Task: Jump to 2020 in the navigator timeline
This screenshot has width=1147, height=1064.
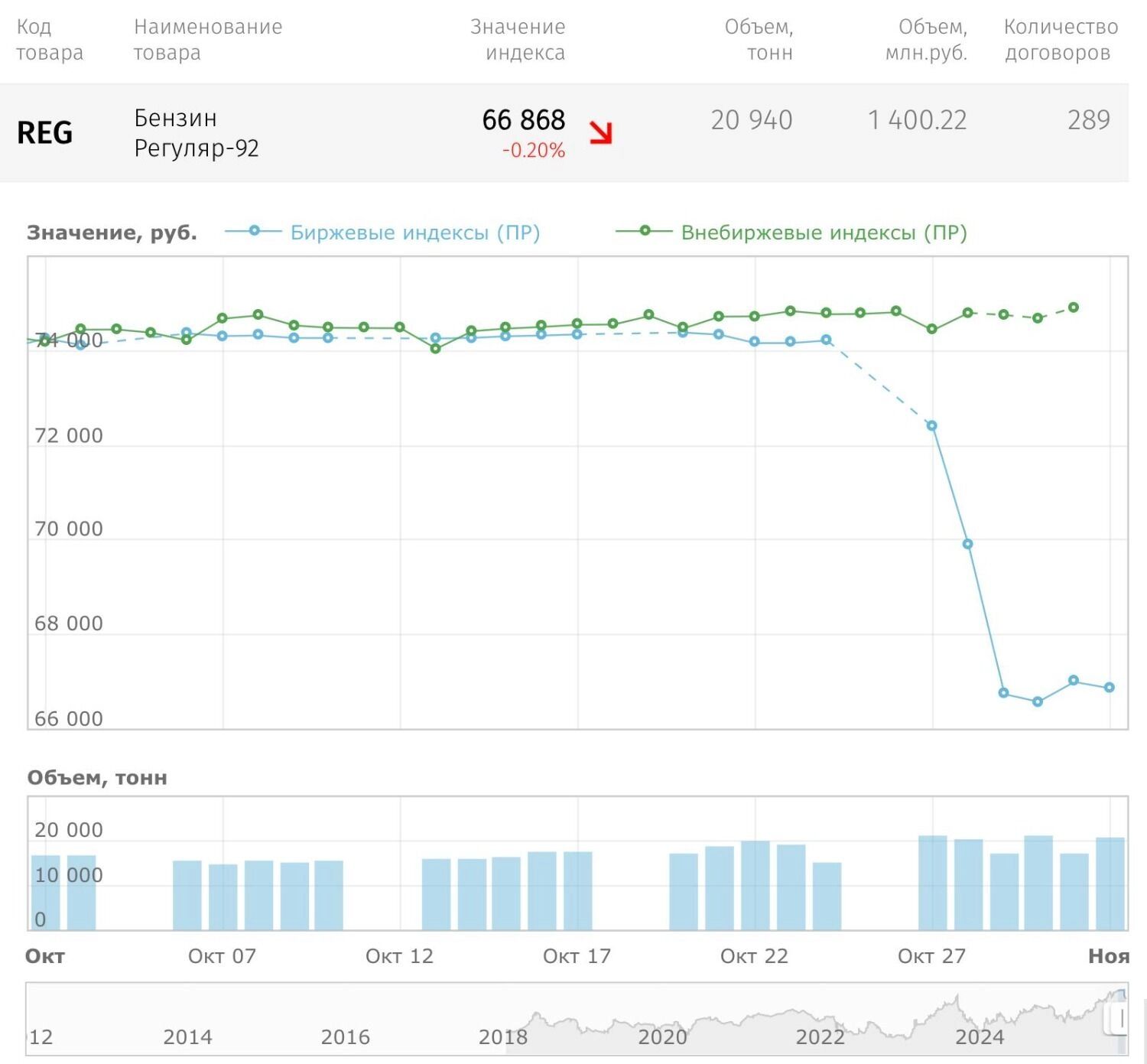Action: [x=662, y=1036]
